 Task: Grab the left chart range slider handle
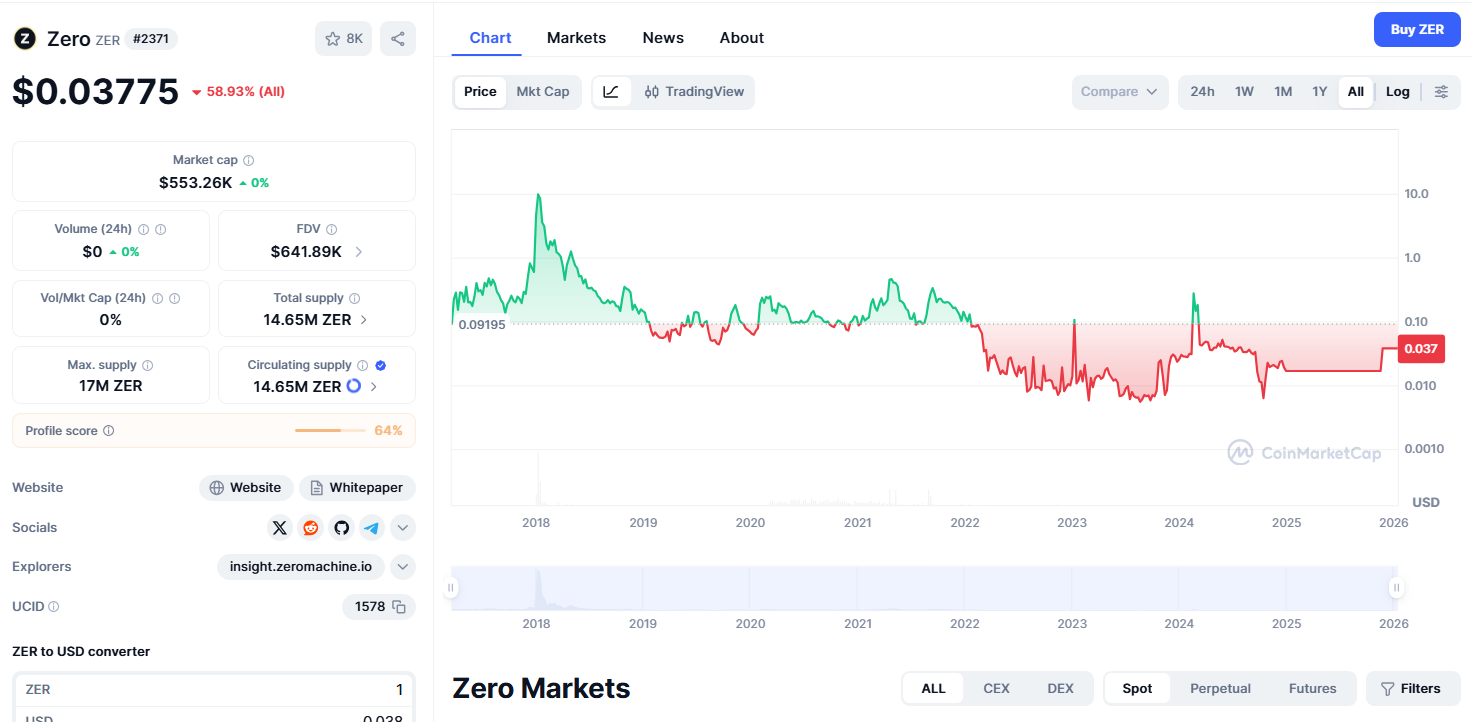click(x=452, y=588)
